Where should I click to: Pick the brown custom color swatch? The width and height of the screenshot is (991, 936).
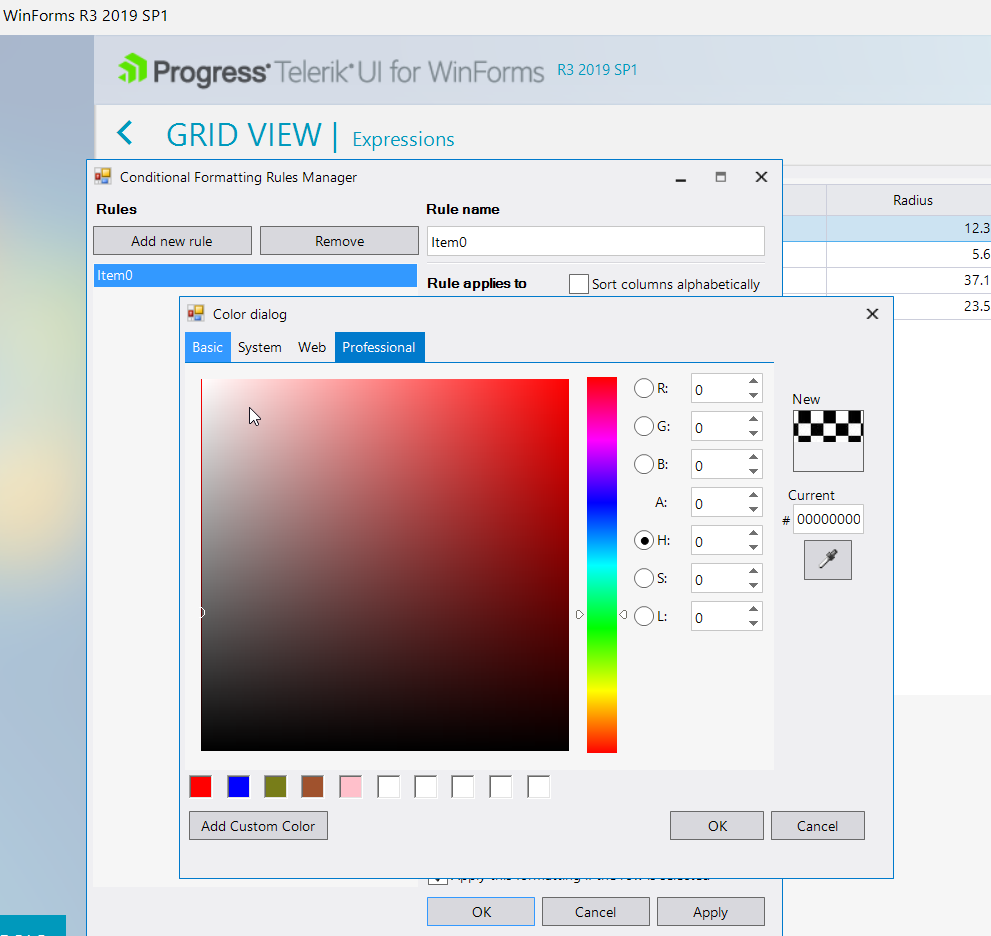pyautogui.click(x=313, y=787)
